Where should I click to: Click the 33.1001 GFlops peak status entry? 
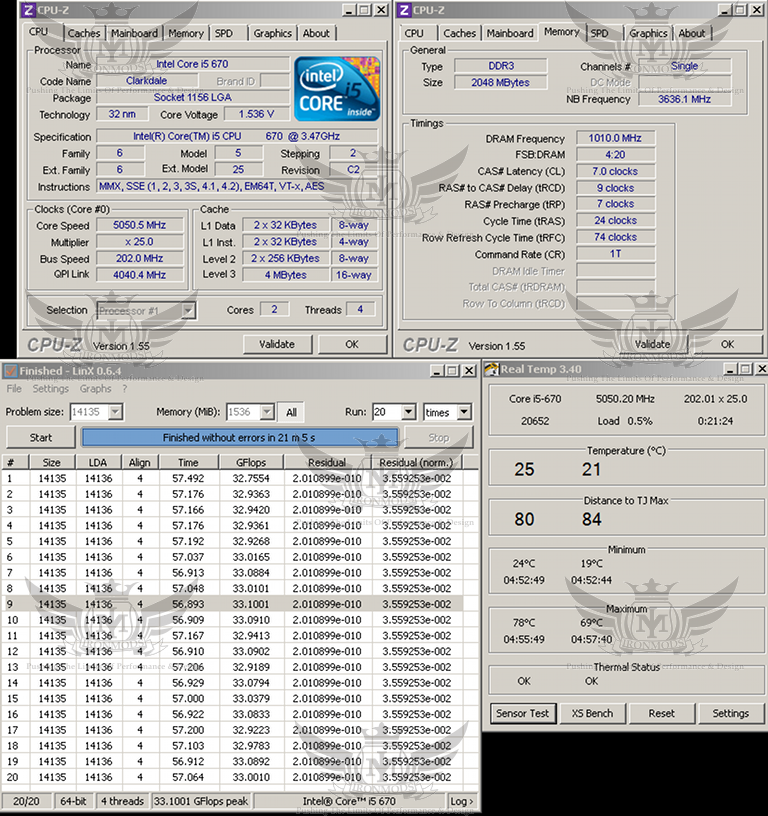click(201, 801)
